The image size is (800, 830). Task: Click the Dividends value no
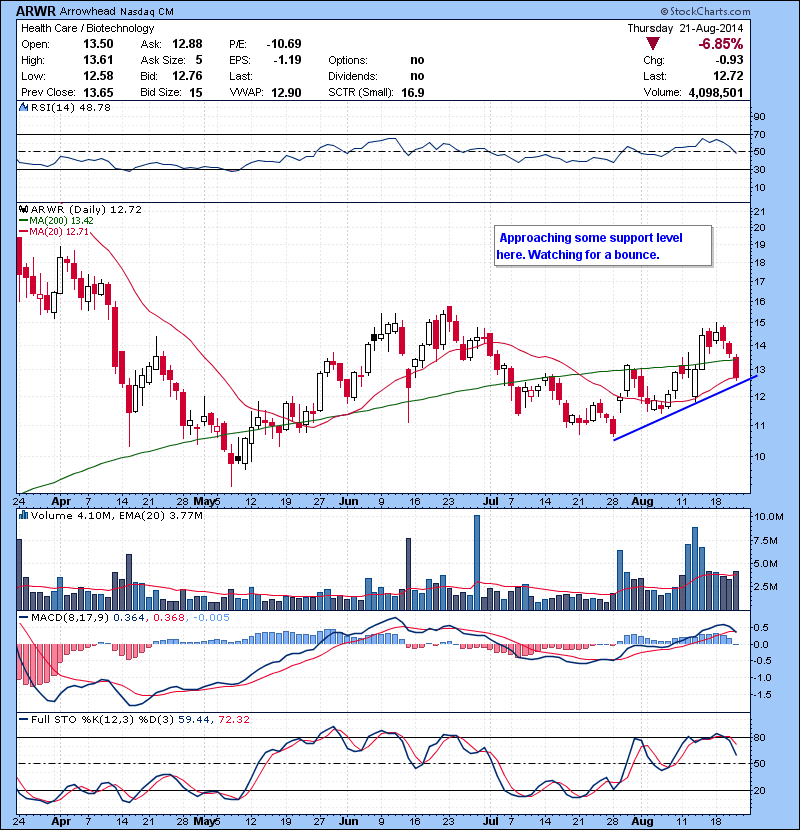417,76
